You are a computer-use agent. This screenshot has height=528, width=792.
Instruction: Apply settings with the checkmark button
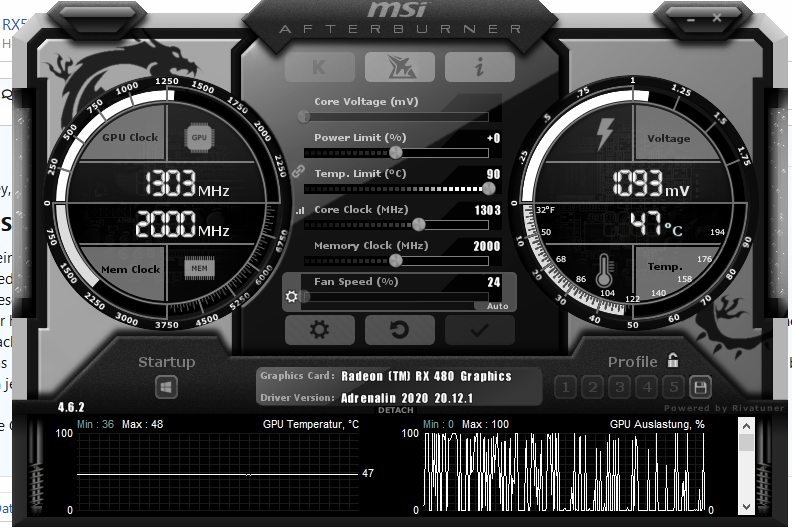479,330
